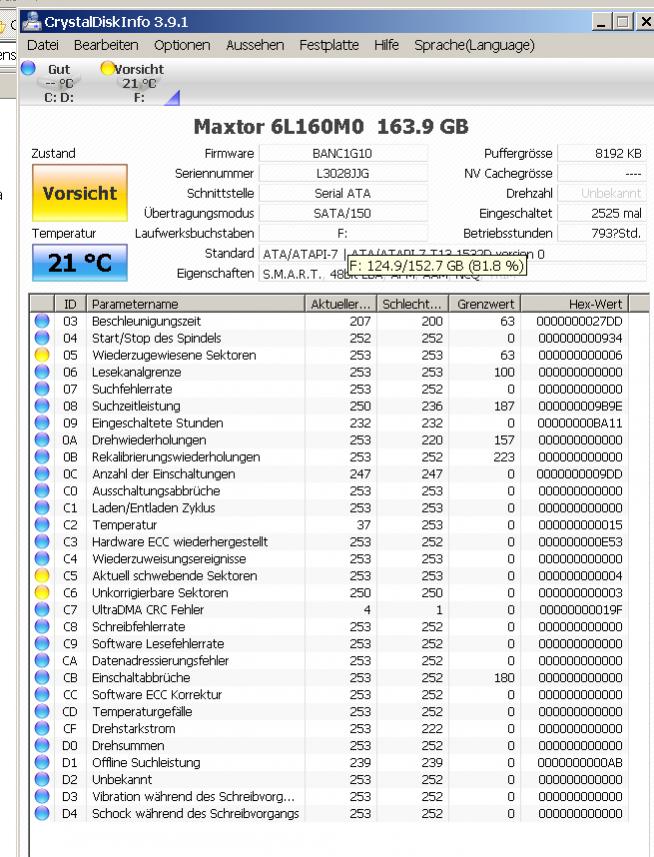Click the Firmware field BANC1G10

[x=343, y=154]
